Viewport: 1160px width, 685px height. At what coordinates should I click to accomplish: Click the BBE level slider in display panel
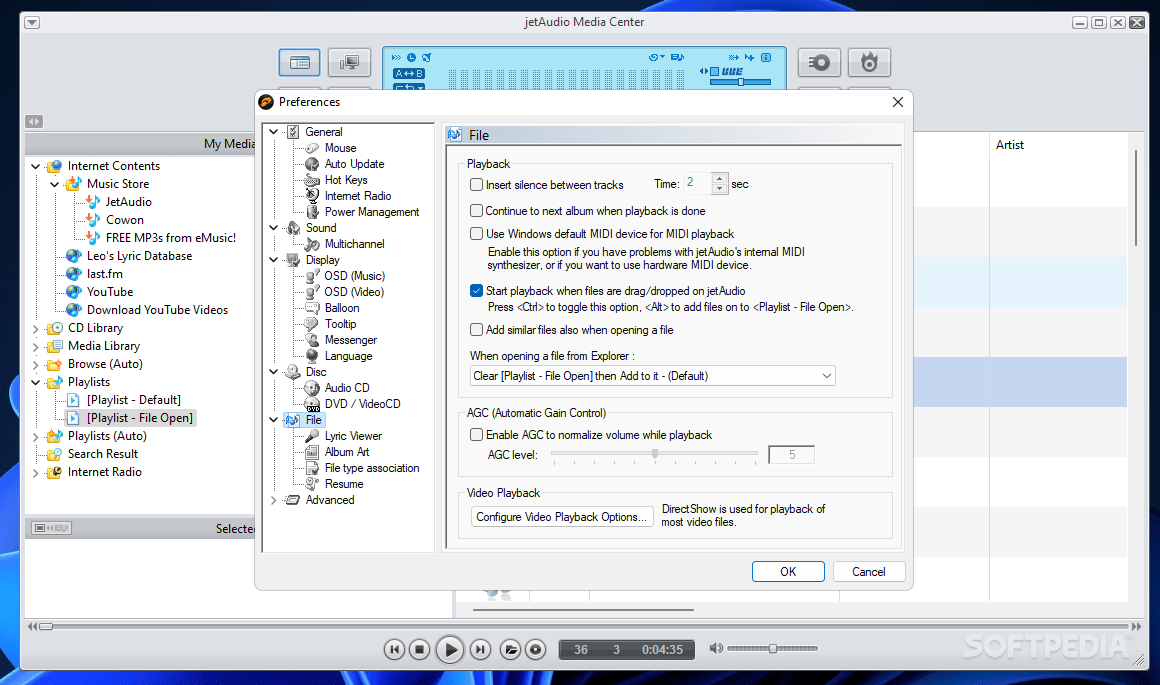[x=740, y=82]
